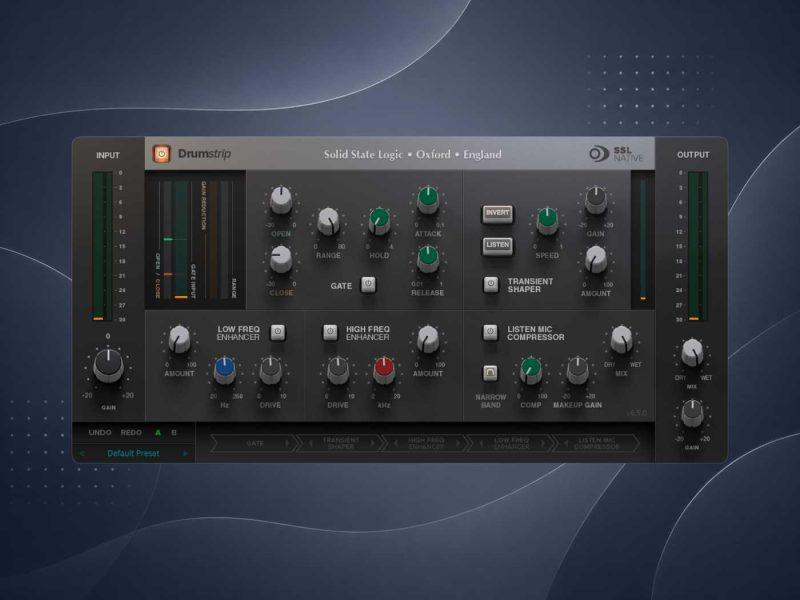Click the Makeup Gain knob
The height and width of the screenshot is (600, 800).
click(578, 370)
